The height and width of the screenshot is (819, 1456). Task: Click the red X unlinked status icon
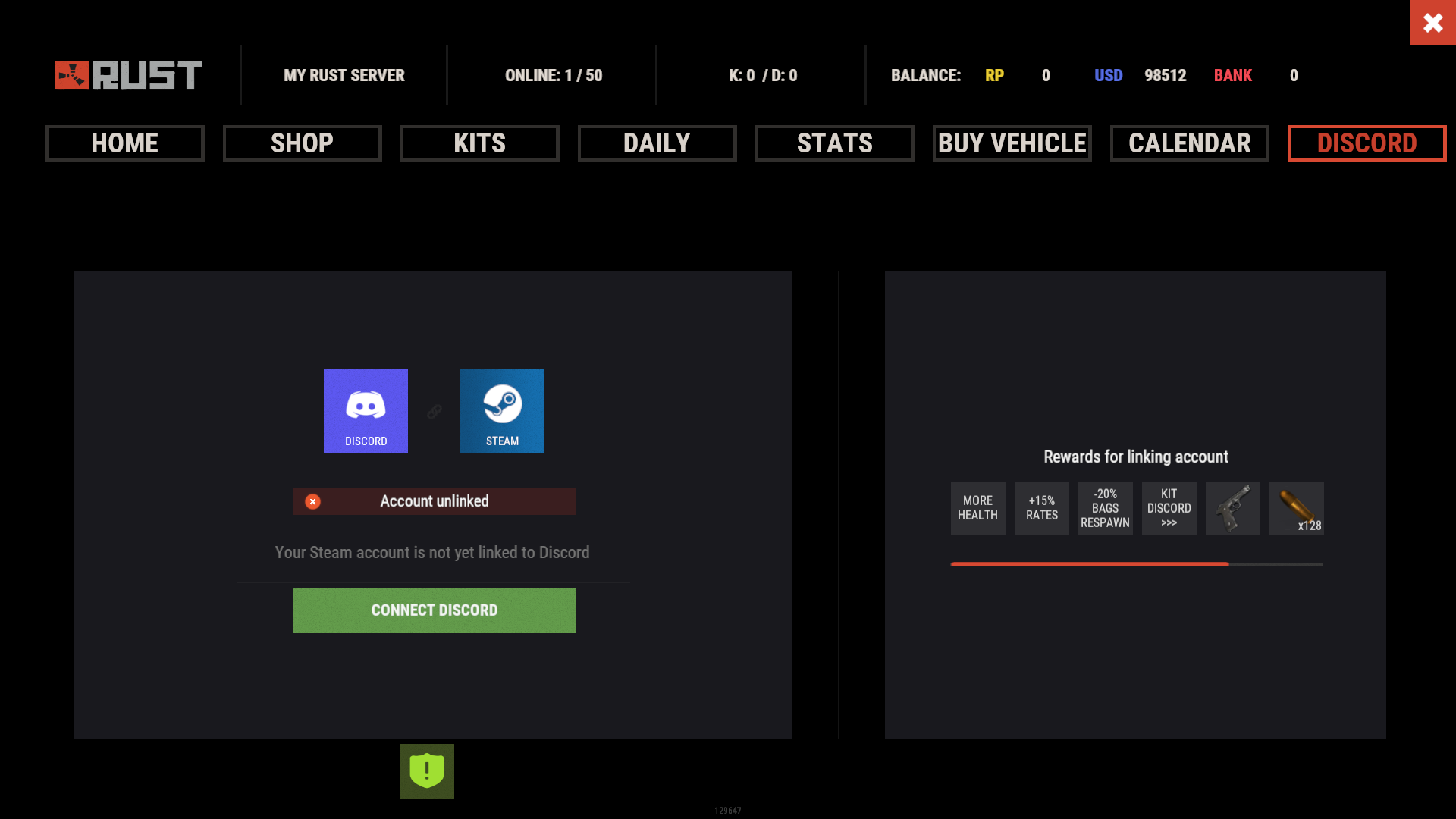coord(312,501)
